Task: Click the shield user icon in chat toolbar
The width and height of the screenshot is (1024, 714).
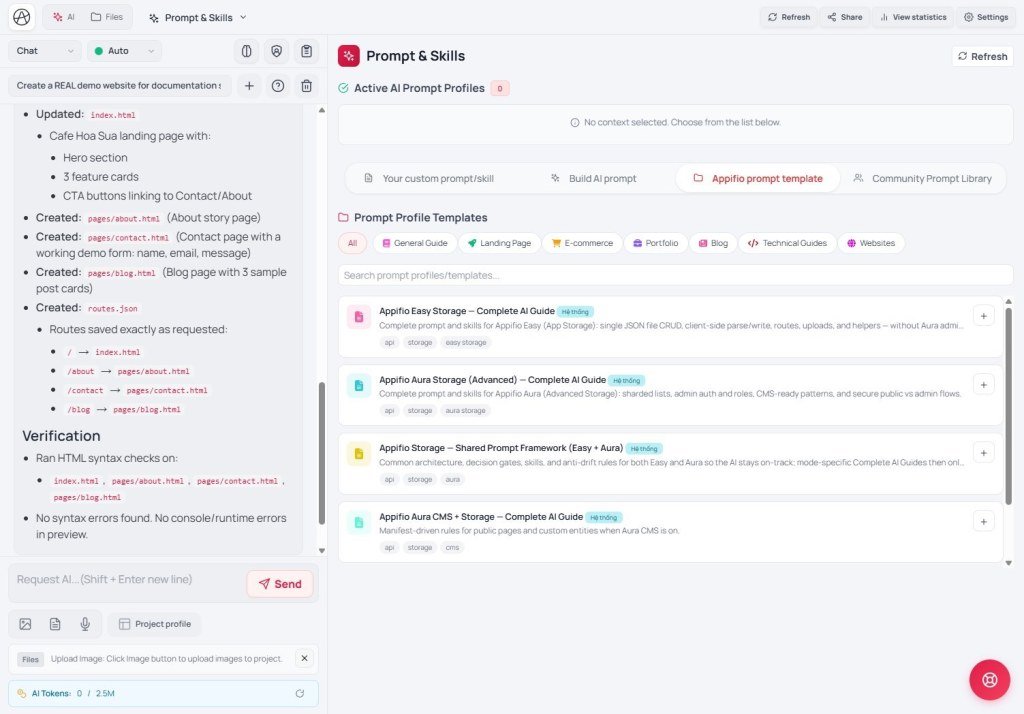Action: (x=276, y=51)
